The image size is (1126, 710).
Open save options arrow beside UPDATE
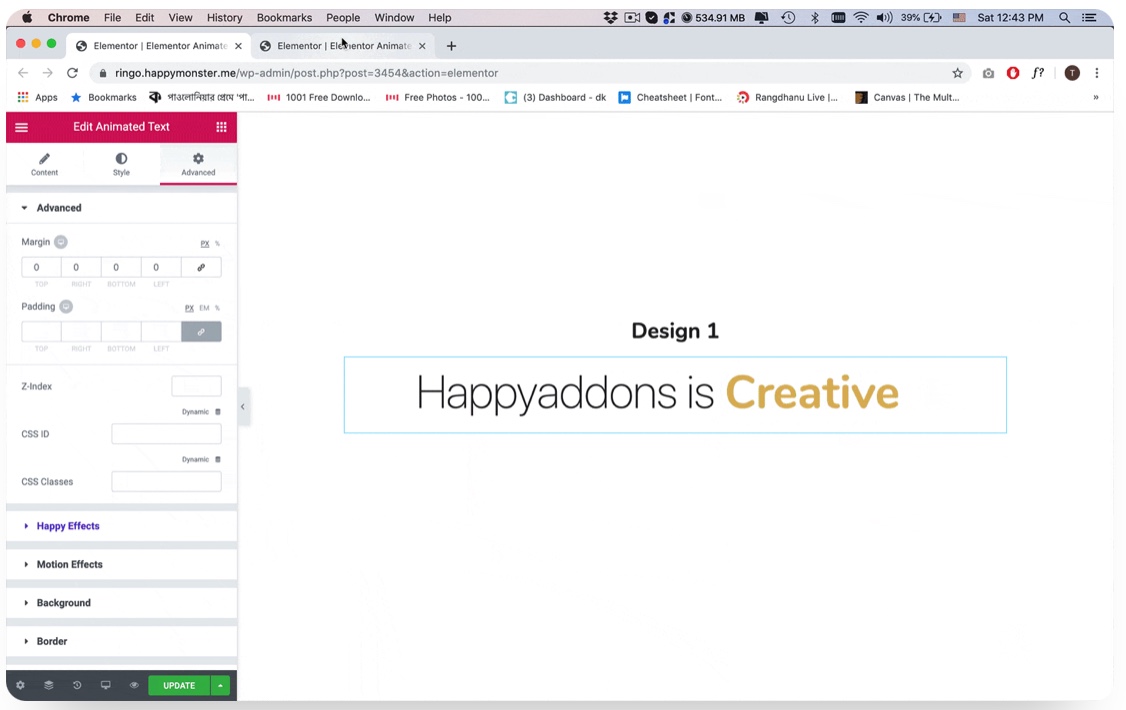click(220, 686)
